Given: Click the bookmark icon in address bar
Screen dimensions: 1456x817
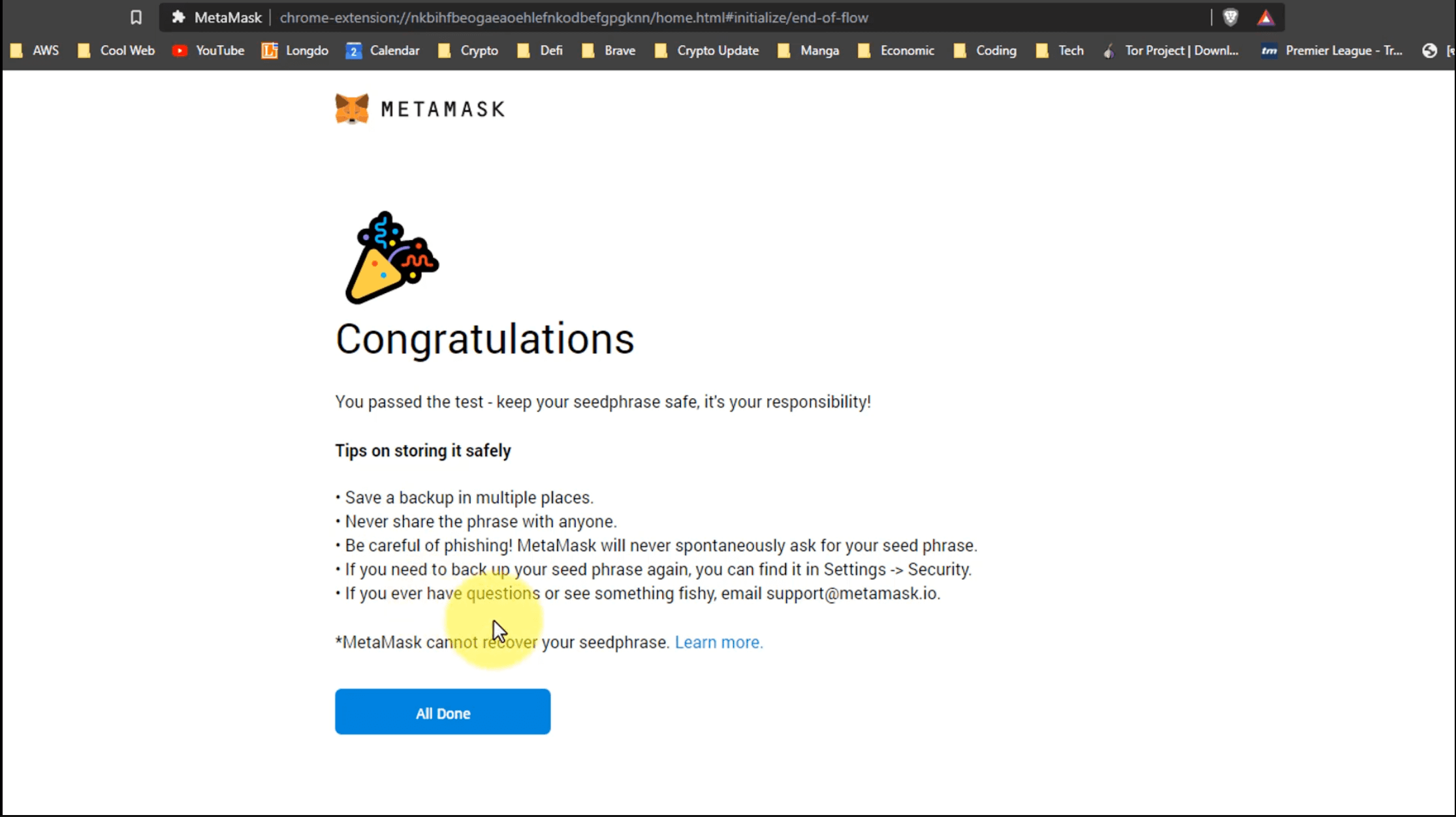Looking at the screenshot, I should [136, 18].
